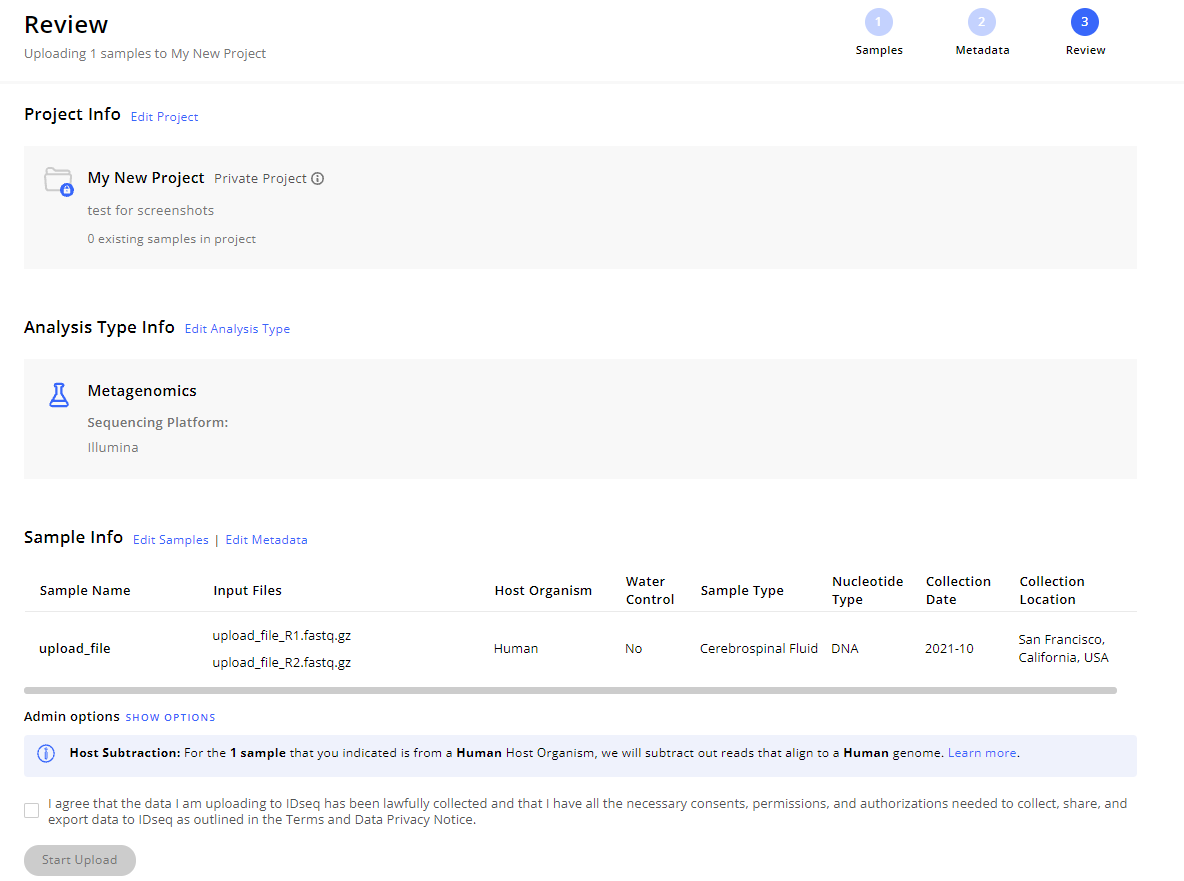Open the Edit Samples link

[x=171, y=540]
